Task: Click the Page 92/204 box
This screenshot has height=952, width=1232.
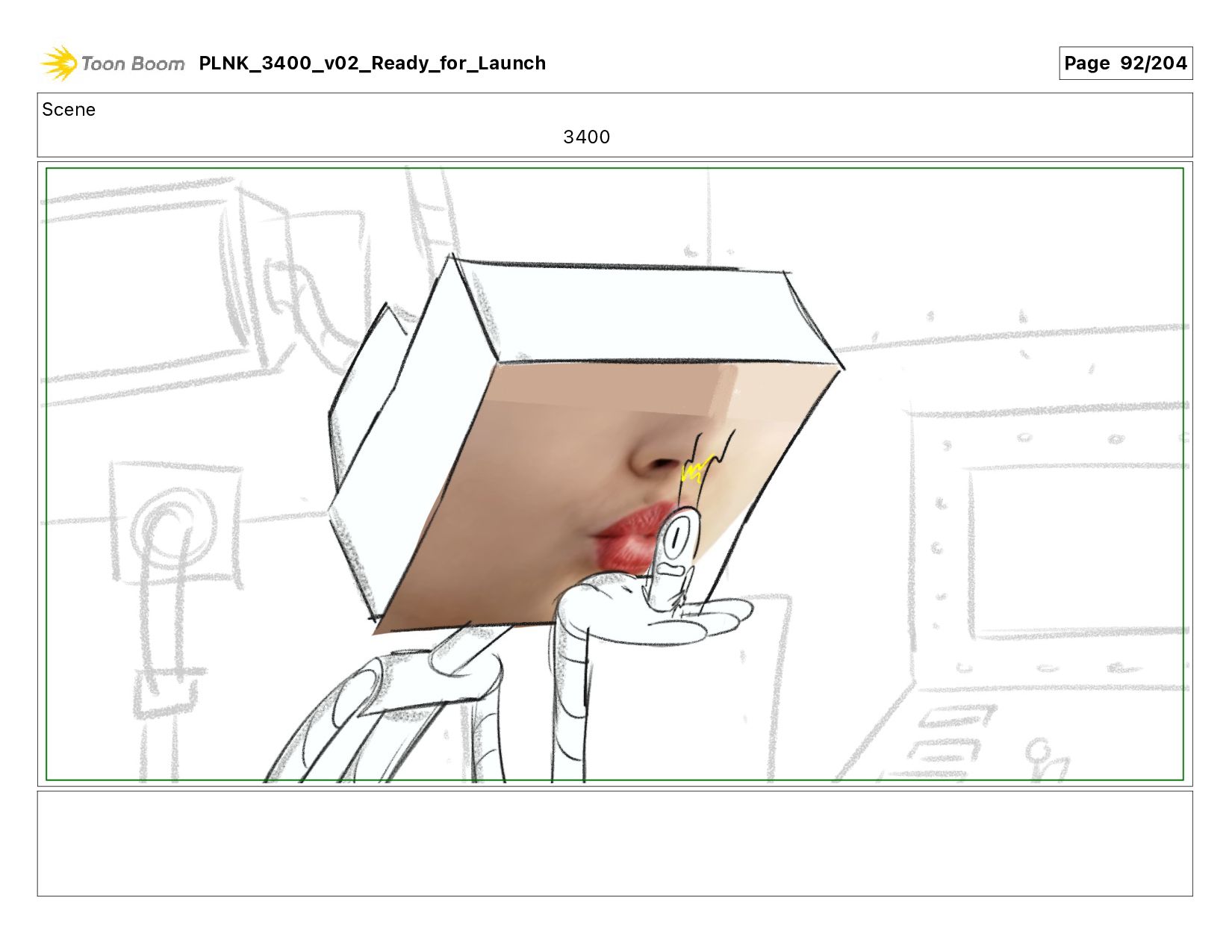Action: [x=1125, y=63]
